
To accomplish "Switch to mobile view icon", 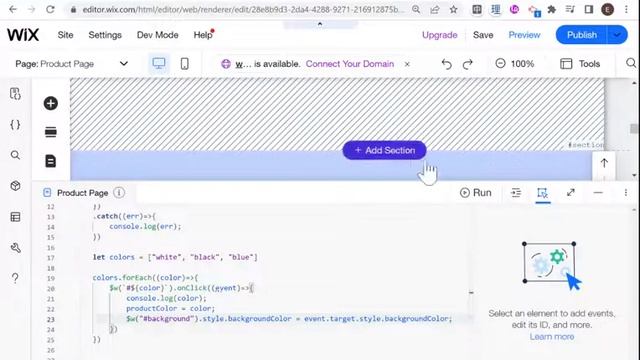I will tap(184, 64).
